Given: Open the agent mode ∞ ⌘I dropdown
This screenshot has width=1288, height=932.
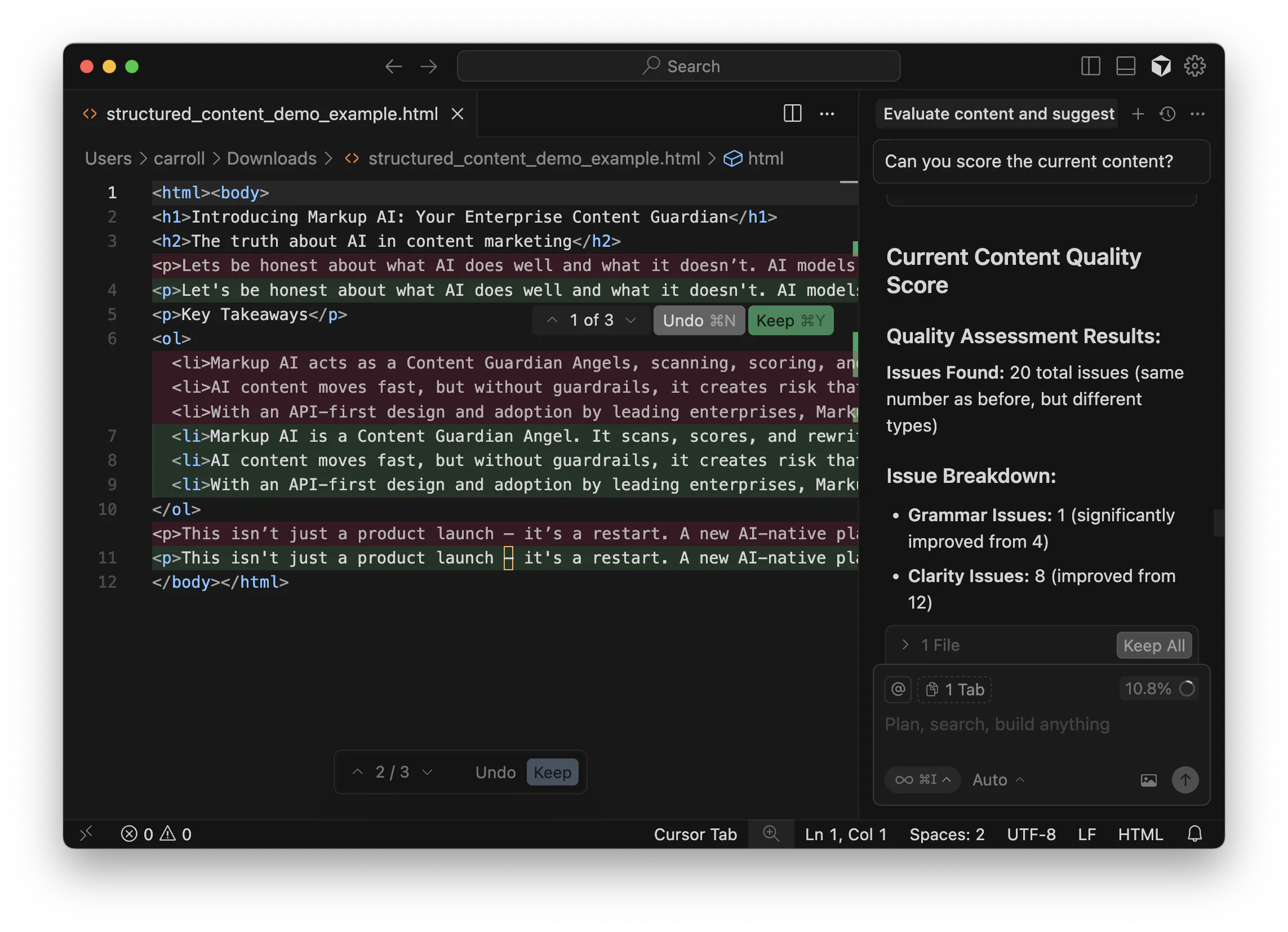Looking at the screenshot, I should click(x=922, y=780).
